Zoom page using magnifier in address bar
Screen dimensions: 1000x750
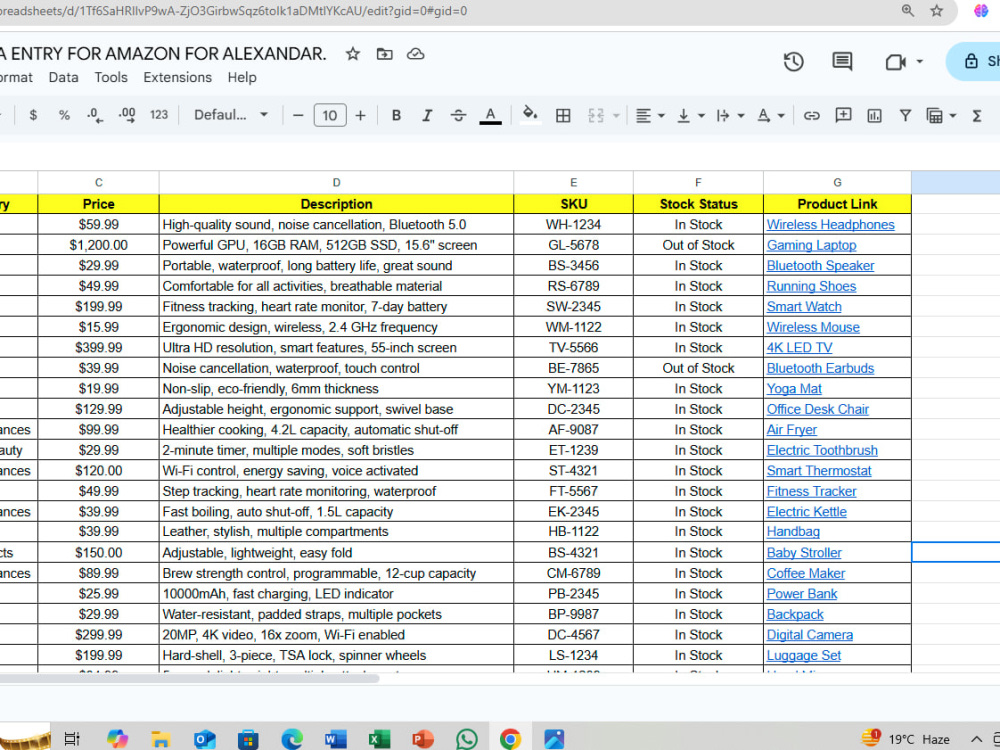[x=908, y=11]
